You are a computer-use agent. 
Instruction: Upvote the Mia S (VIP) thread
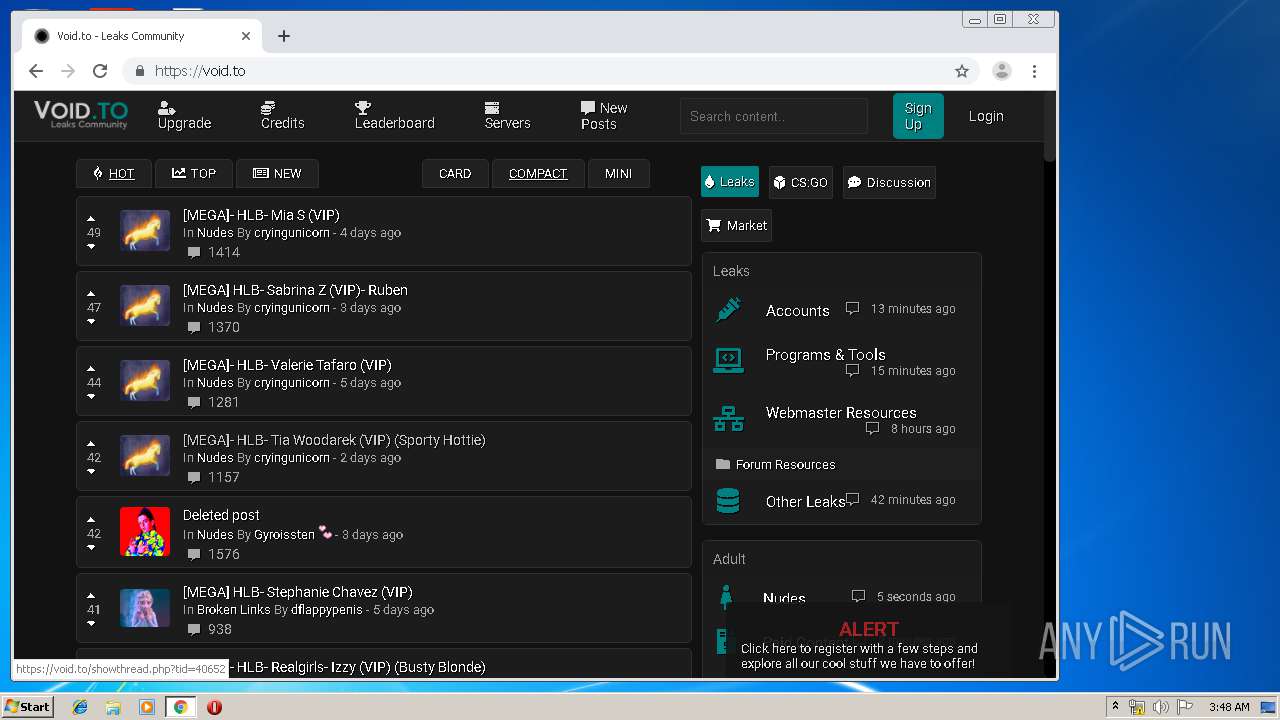(x=91, y=218)
